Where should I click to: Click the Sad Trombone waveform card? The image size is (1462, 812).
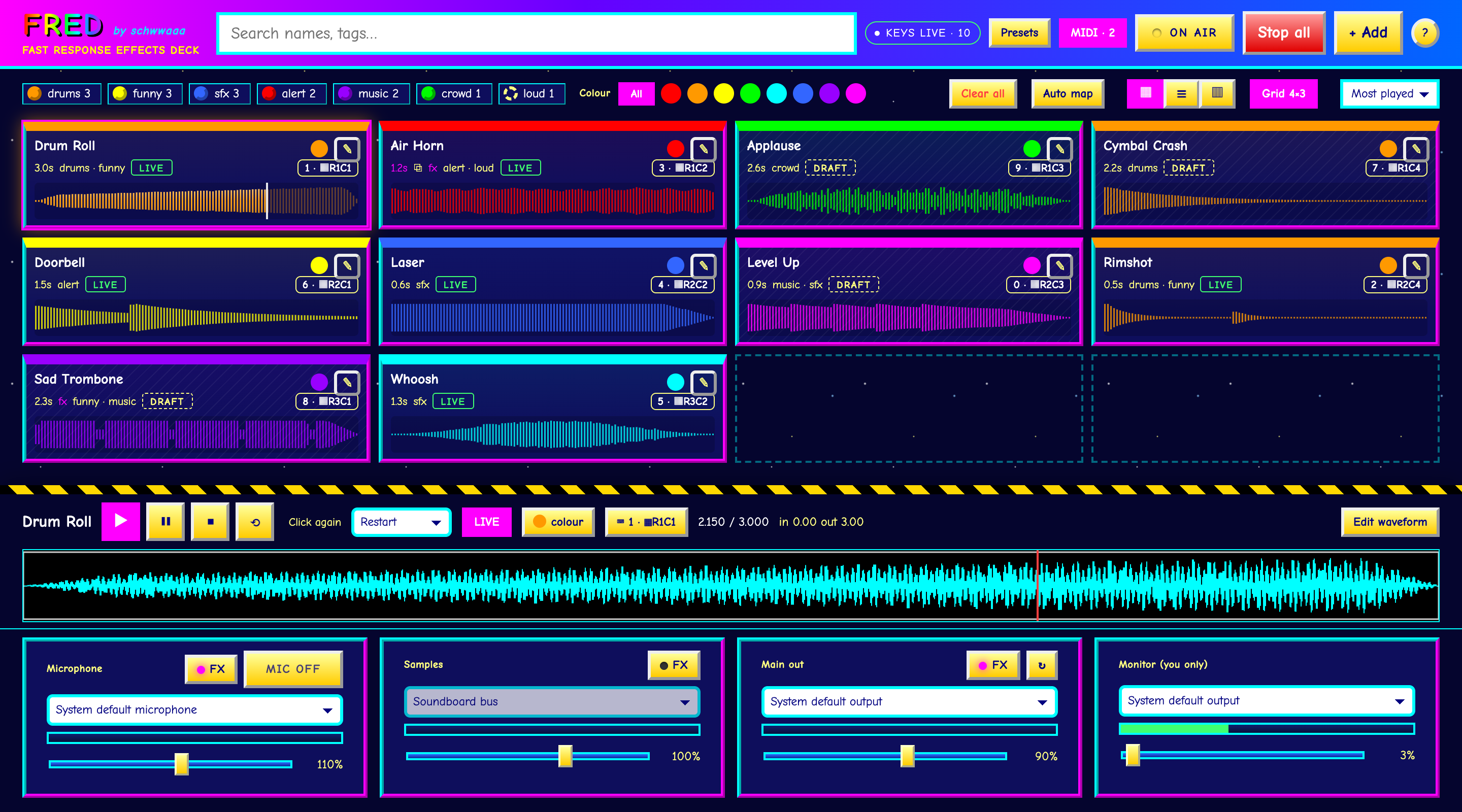(196, 408)
